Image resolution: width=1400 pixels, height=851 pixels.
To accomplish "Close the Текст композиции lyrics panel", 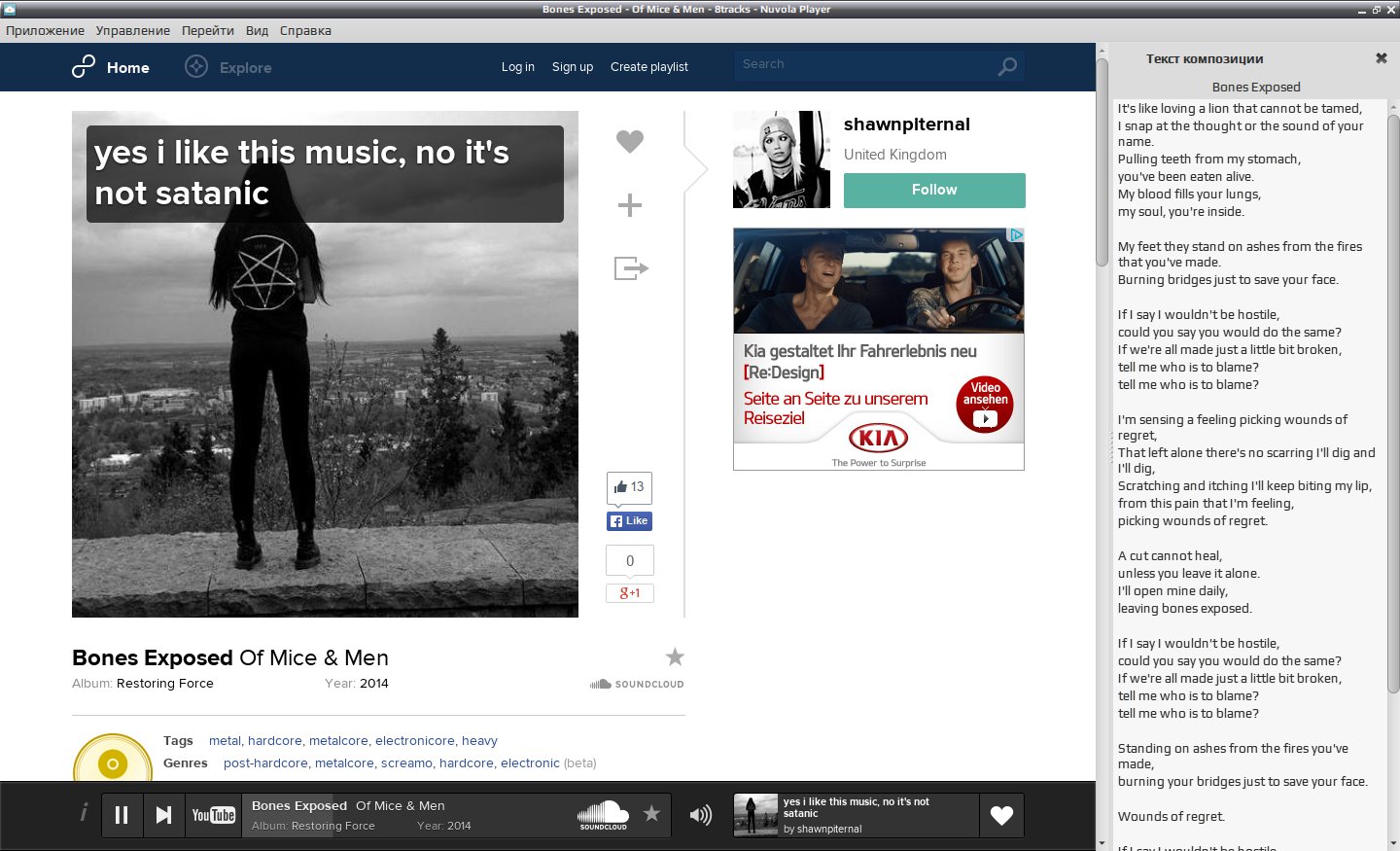I will pos(1382,58).
